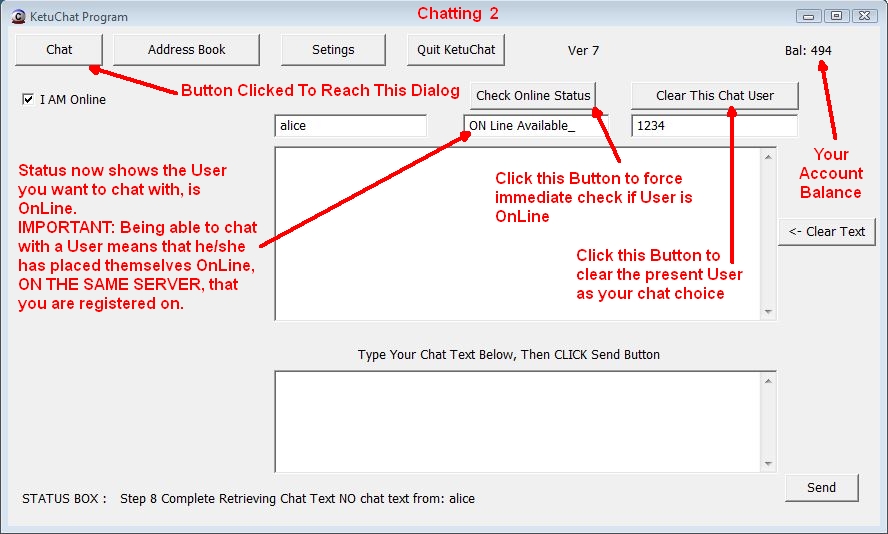Open the Chat dialog button

coord(59,50)
